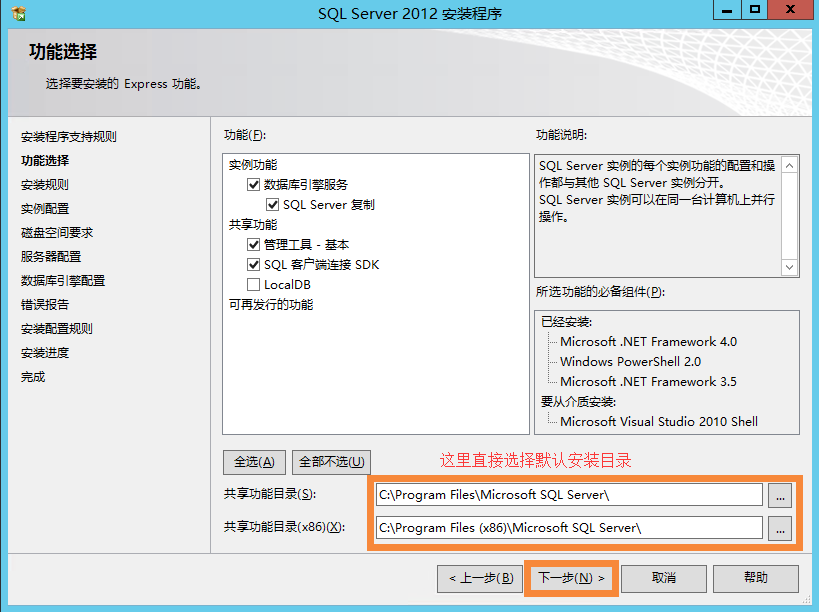Toggle SQL 客户端连接 SDK checkbox
This screenshot has width=819, height=612.
tap(253, 264)
